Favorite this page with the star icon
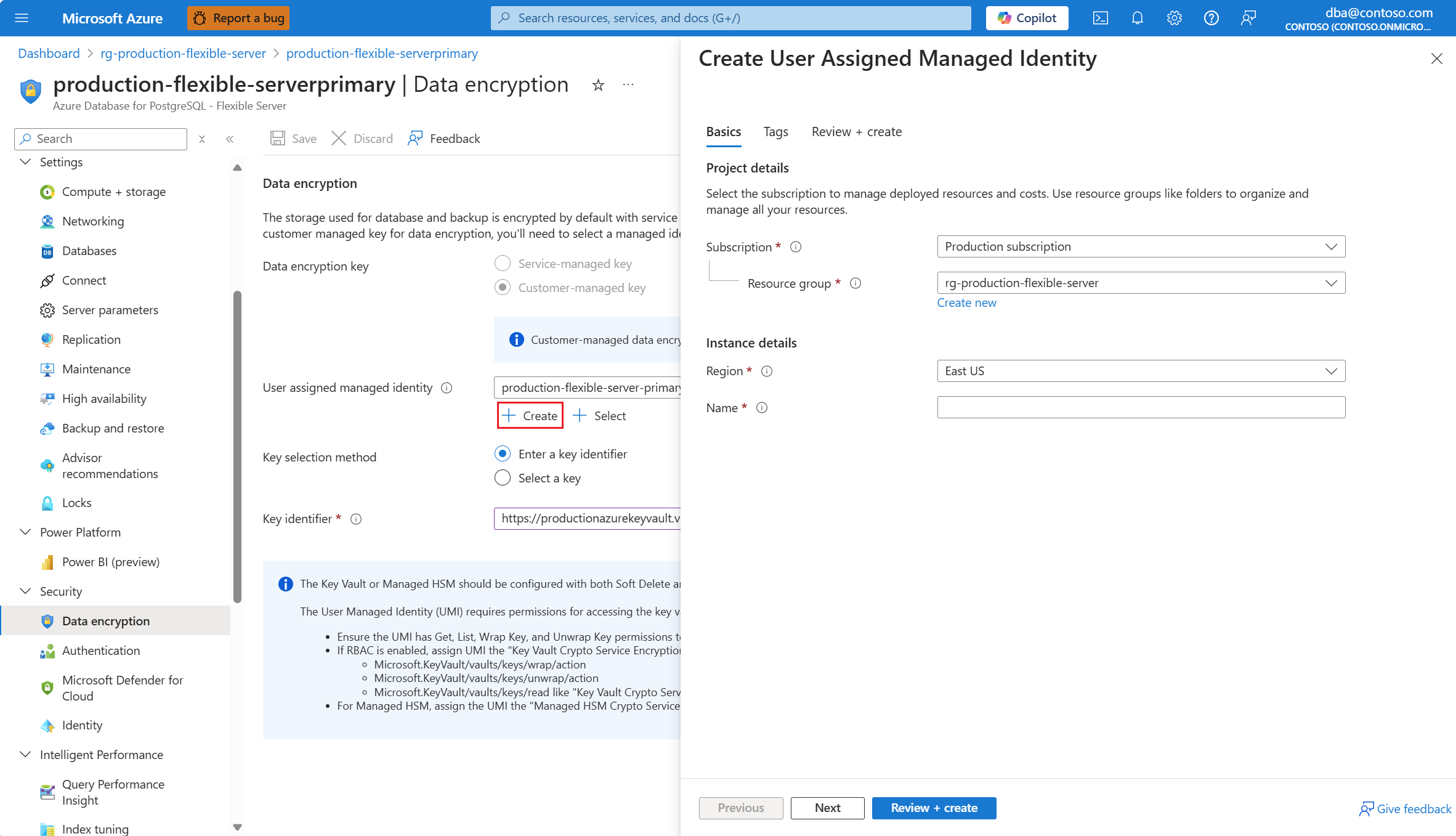The height and width of the screenshot is (836, 1456). [x=597, y=85]
